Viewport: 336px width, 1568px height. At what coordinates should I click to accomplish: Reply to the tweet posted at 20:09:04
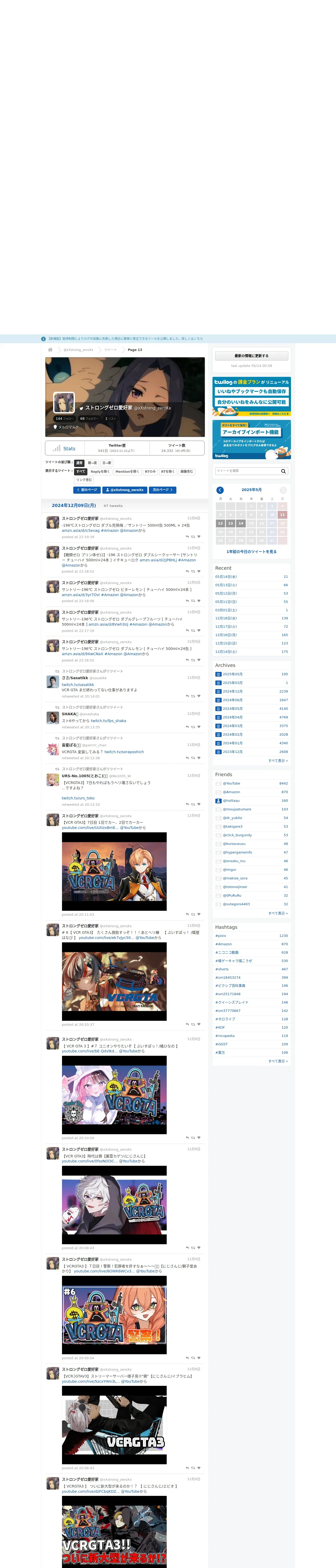[187, 1358]
